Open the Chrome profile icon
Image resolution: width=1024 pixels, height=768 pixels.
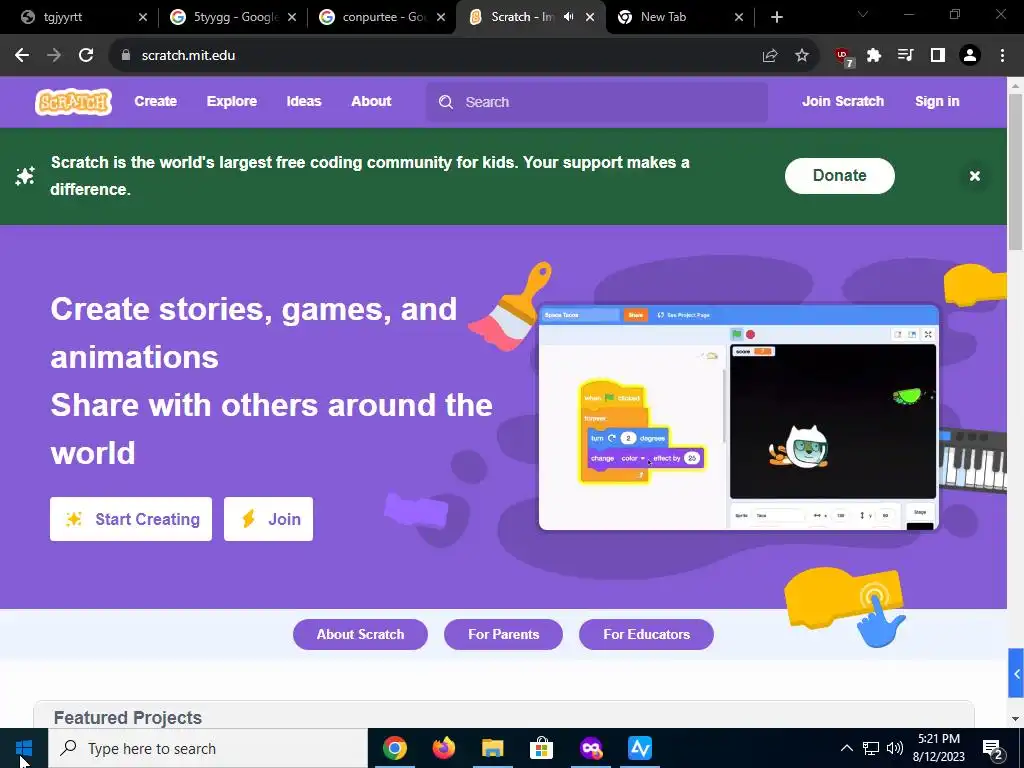click(970, 56)
